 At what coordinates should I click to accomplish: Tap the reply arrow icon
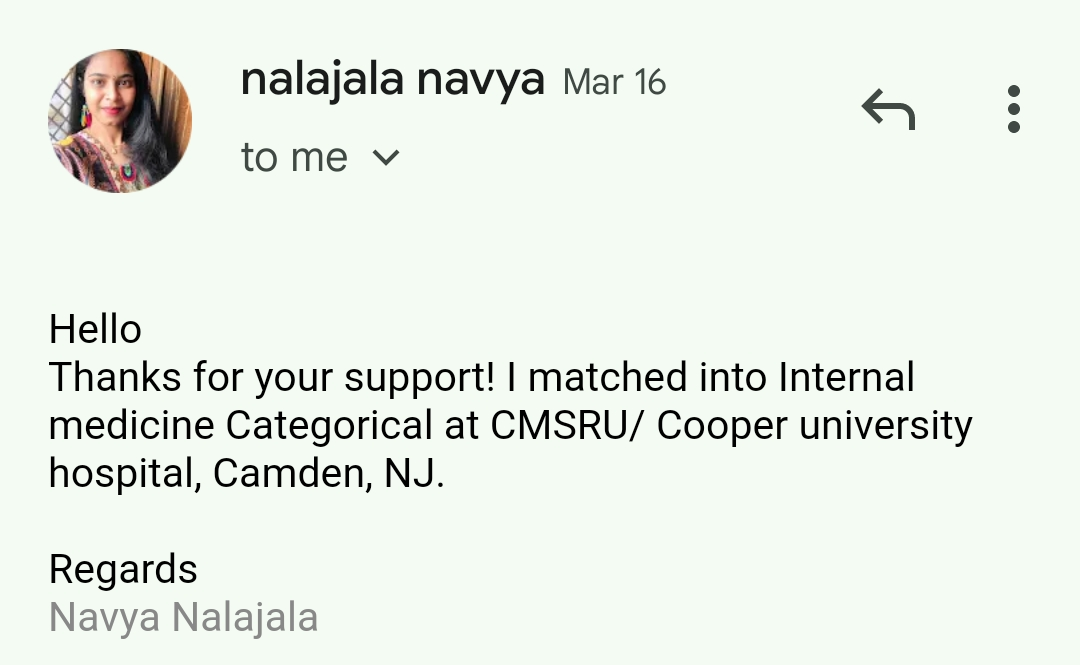(888, 109)
